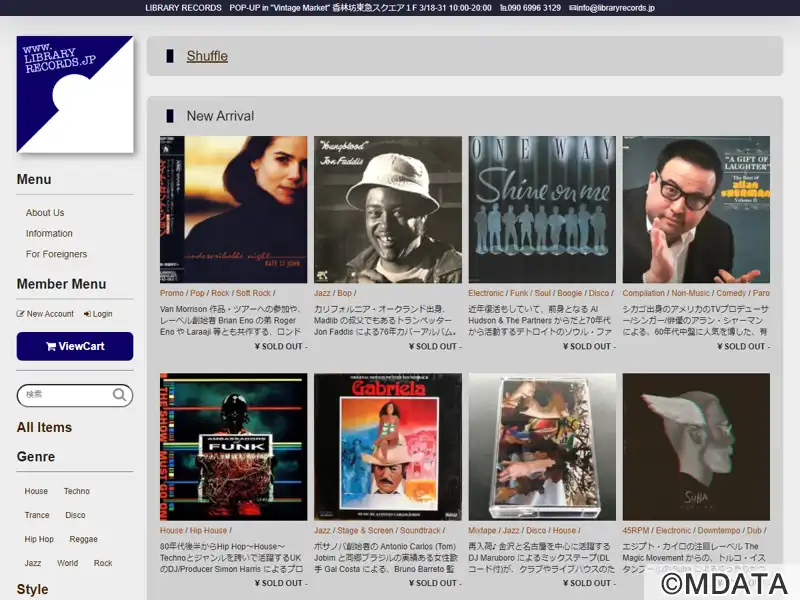
Task: Click the Madlib description of Jon Faddis
Action: [x=386, y=320]
